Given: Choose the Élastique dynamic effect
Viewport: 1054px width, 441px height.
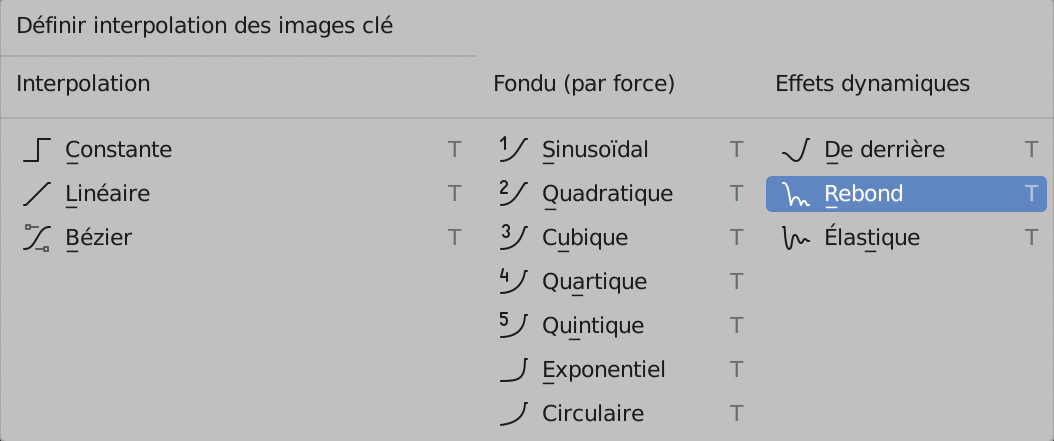Looking at the screenshot, I should click(x=872, y=238).
